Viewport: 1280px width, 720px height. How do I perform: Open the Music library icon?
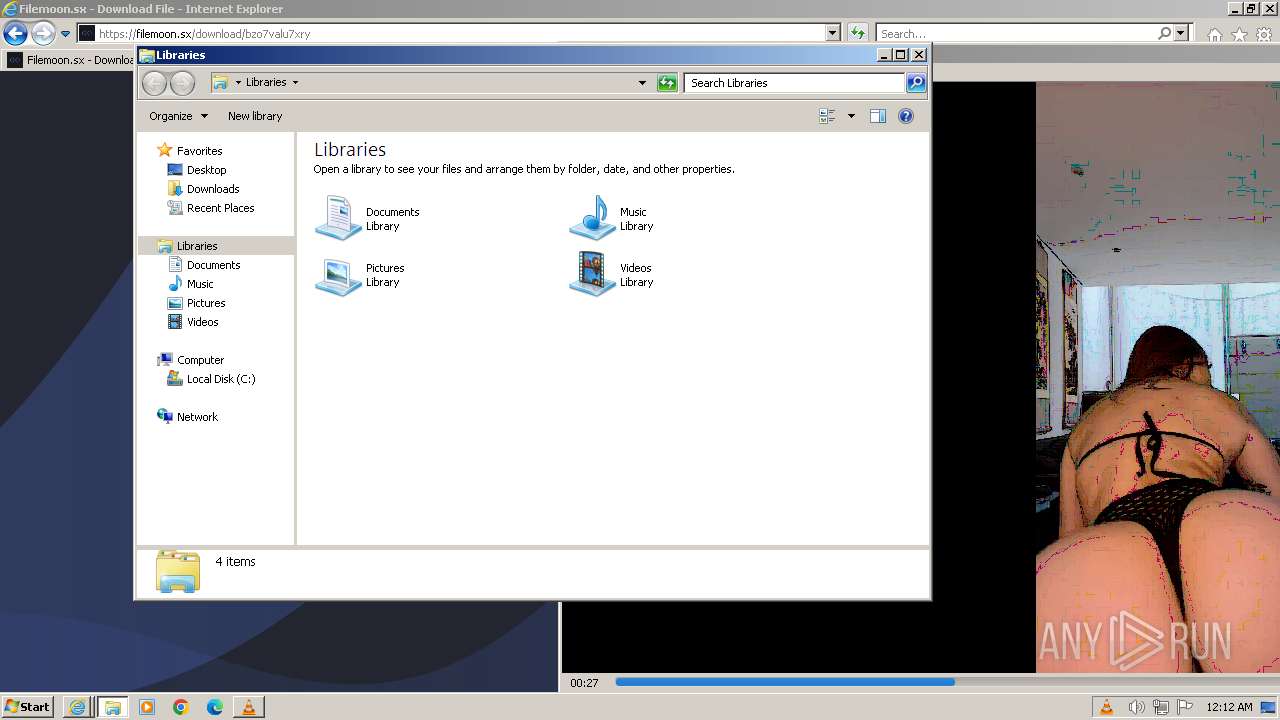pos(592,218)
